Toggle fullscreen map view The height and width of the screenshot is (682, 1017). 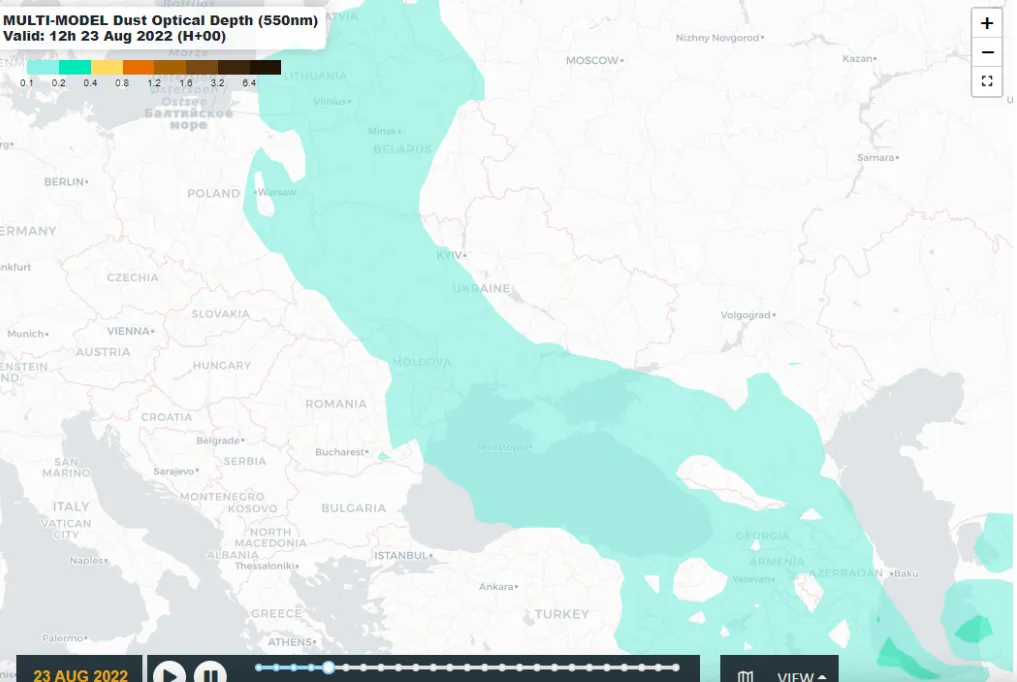pyautogui.click(x=987, y=81)
